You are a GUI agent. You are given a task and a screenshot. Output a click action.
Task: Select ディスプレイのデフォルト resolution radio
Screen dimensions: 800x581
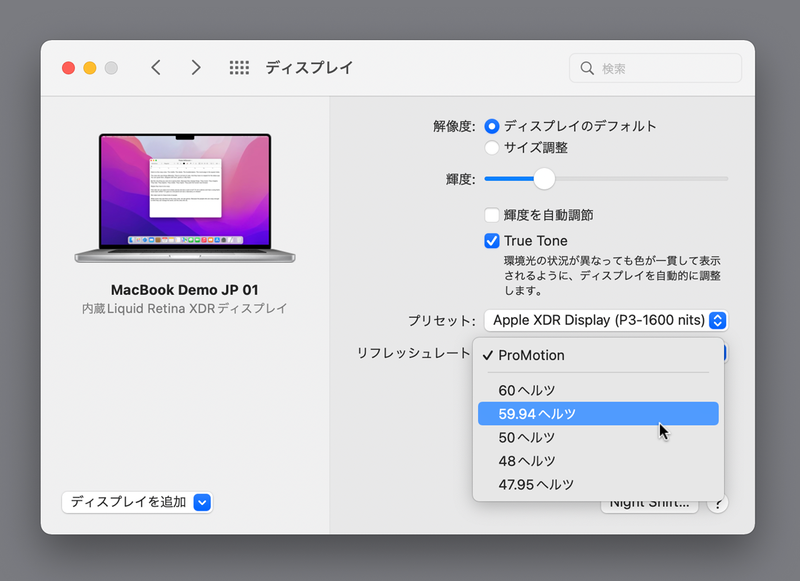tap(492, 126)
